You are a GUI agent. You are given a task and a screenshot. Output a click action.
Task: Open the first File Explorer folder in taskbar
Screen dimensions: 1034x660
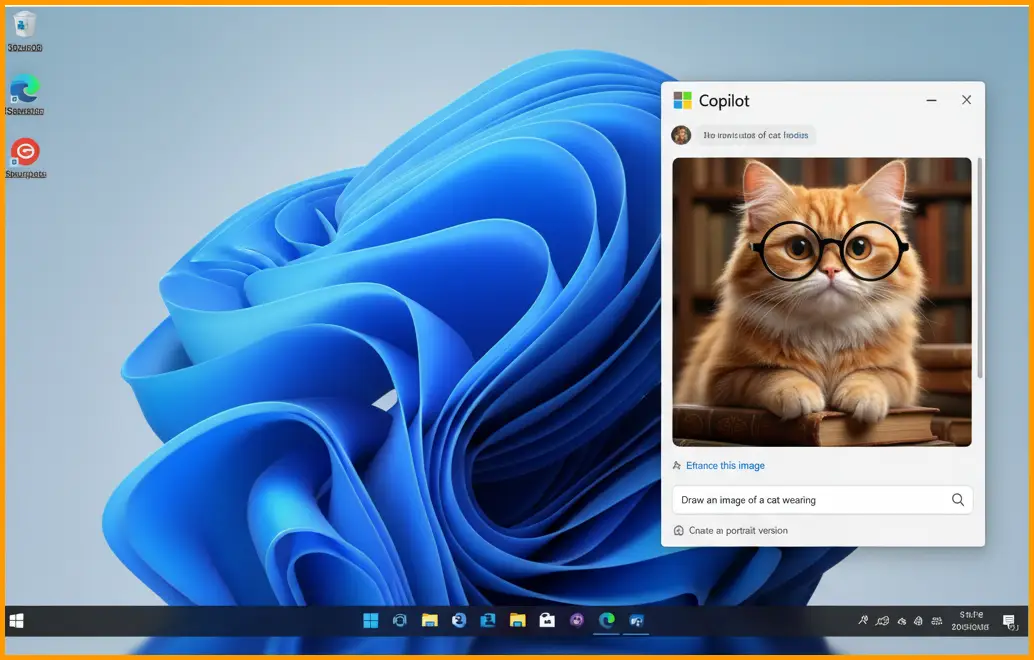(430, 621)
